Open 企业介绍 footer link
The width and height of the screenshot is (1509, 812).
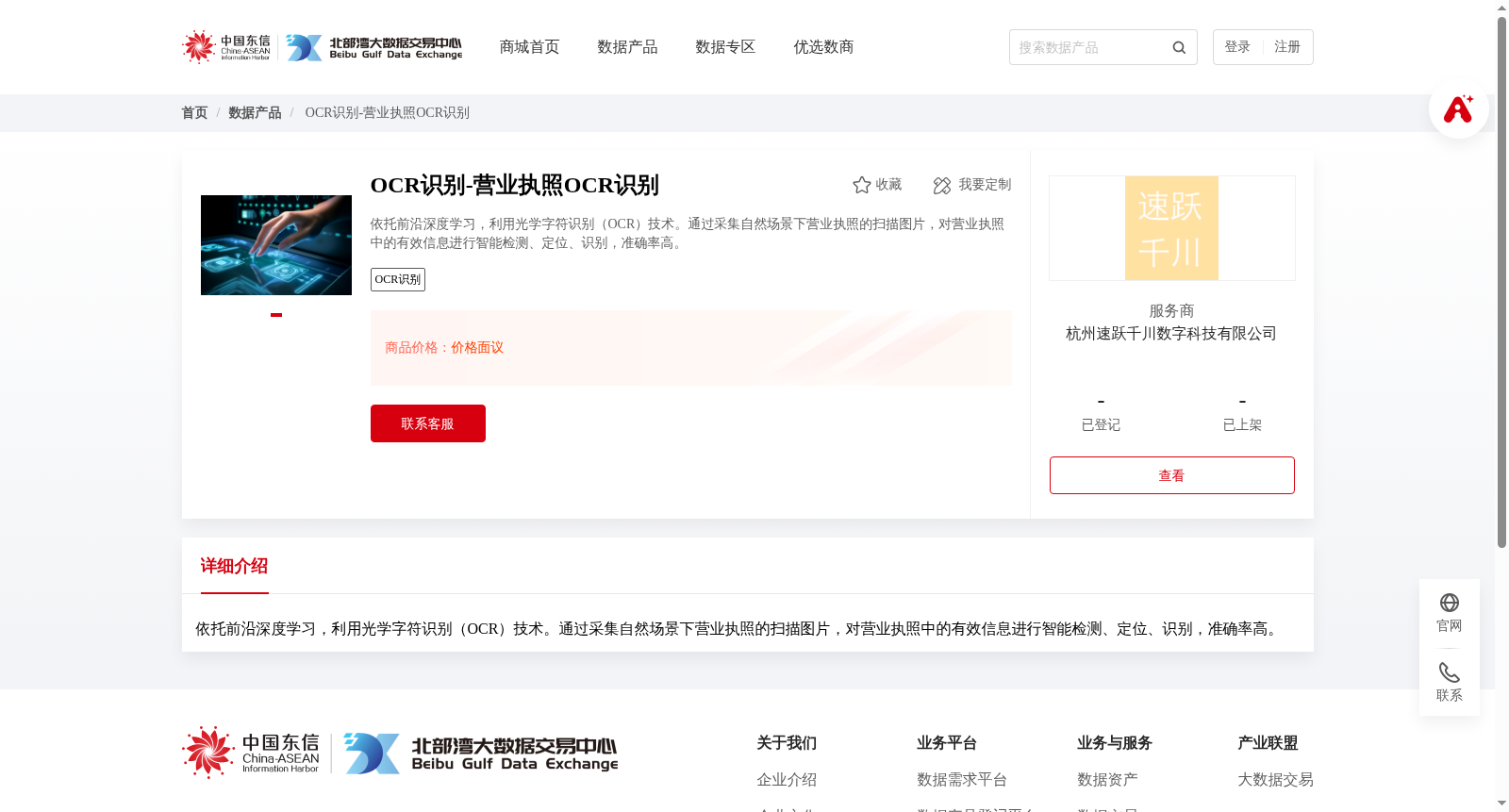(787, 780)
